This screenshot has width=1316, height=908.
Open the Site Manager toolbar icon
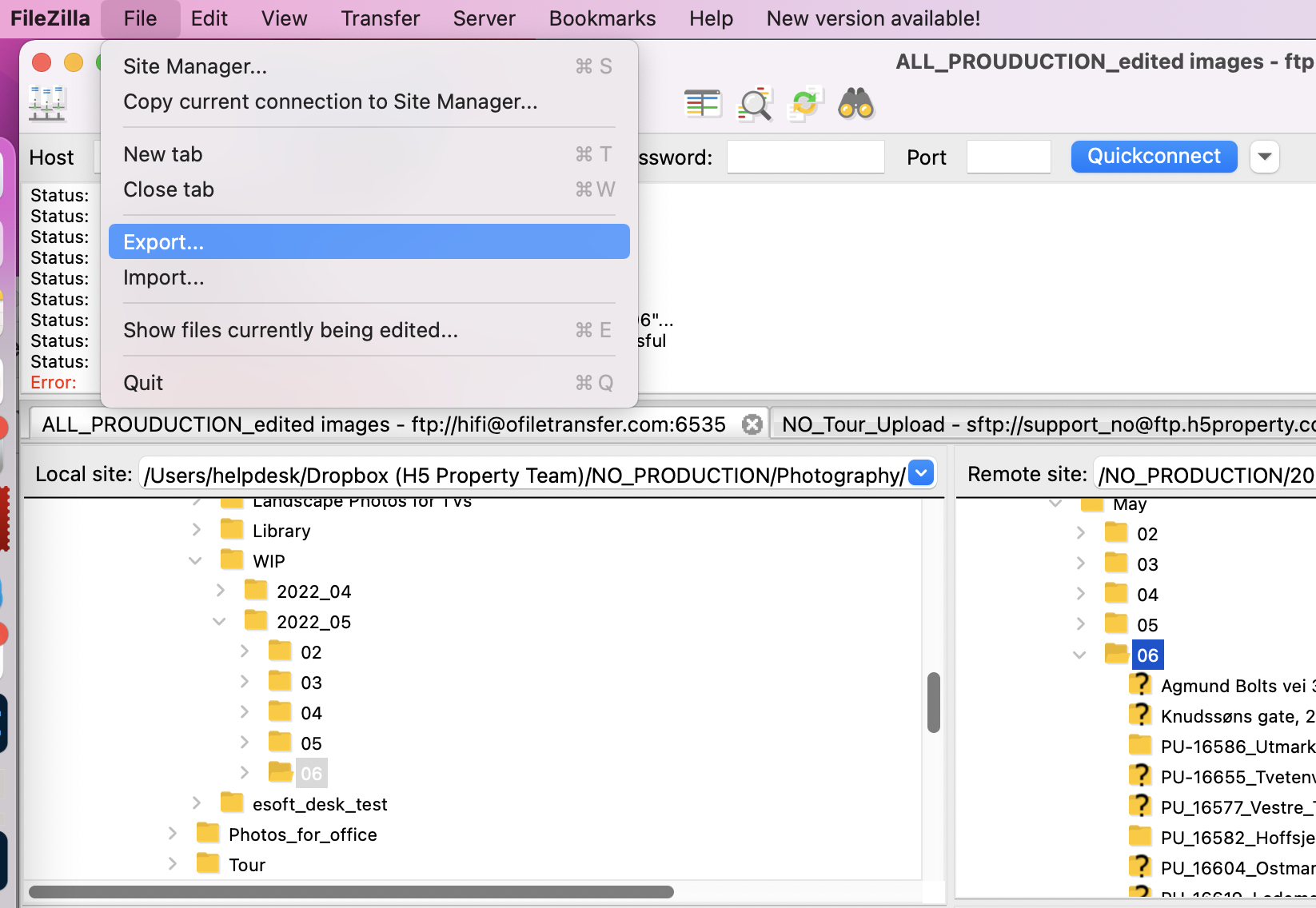coord(47,103)
